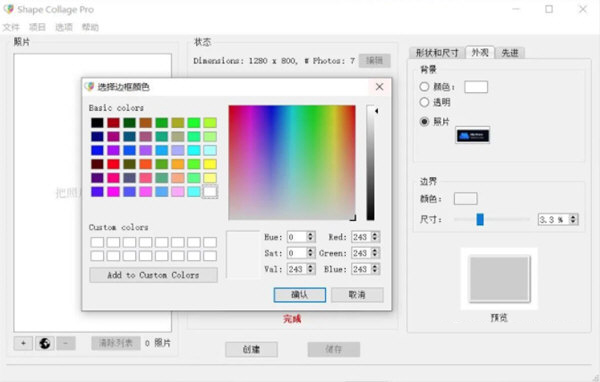Screen dimensions: 600x382
Task: Click the selected color preview box
Action: click(243, 254)
